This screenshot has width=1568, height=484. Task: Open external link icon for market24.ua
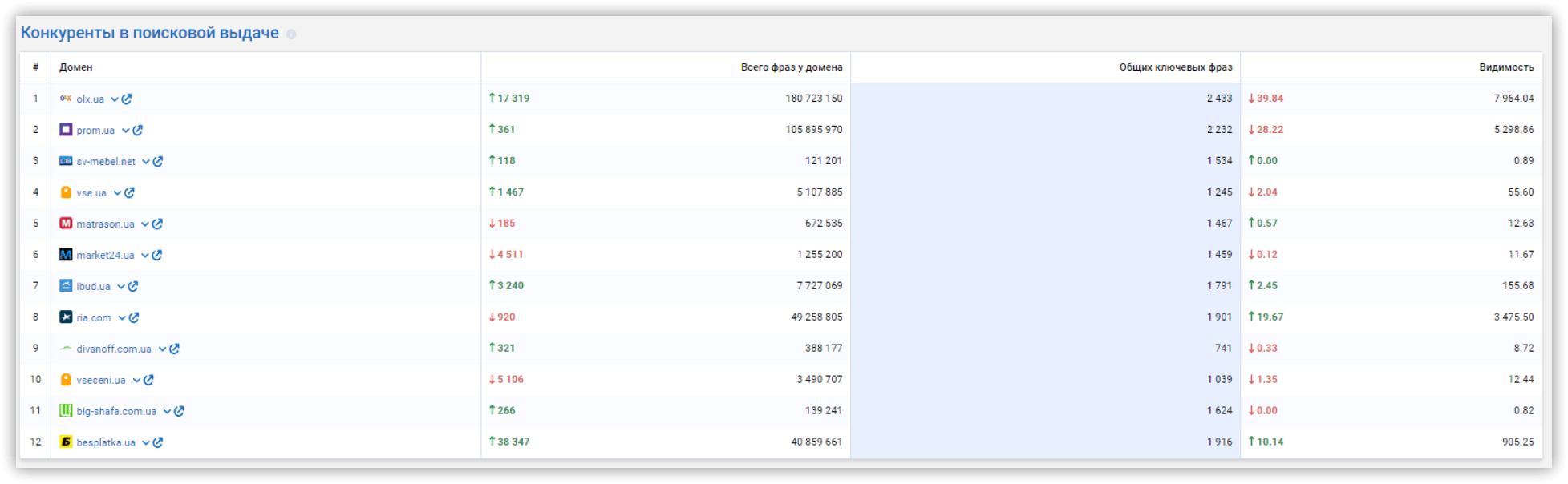157,256
